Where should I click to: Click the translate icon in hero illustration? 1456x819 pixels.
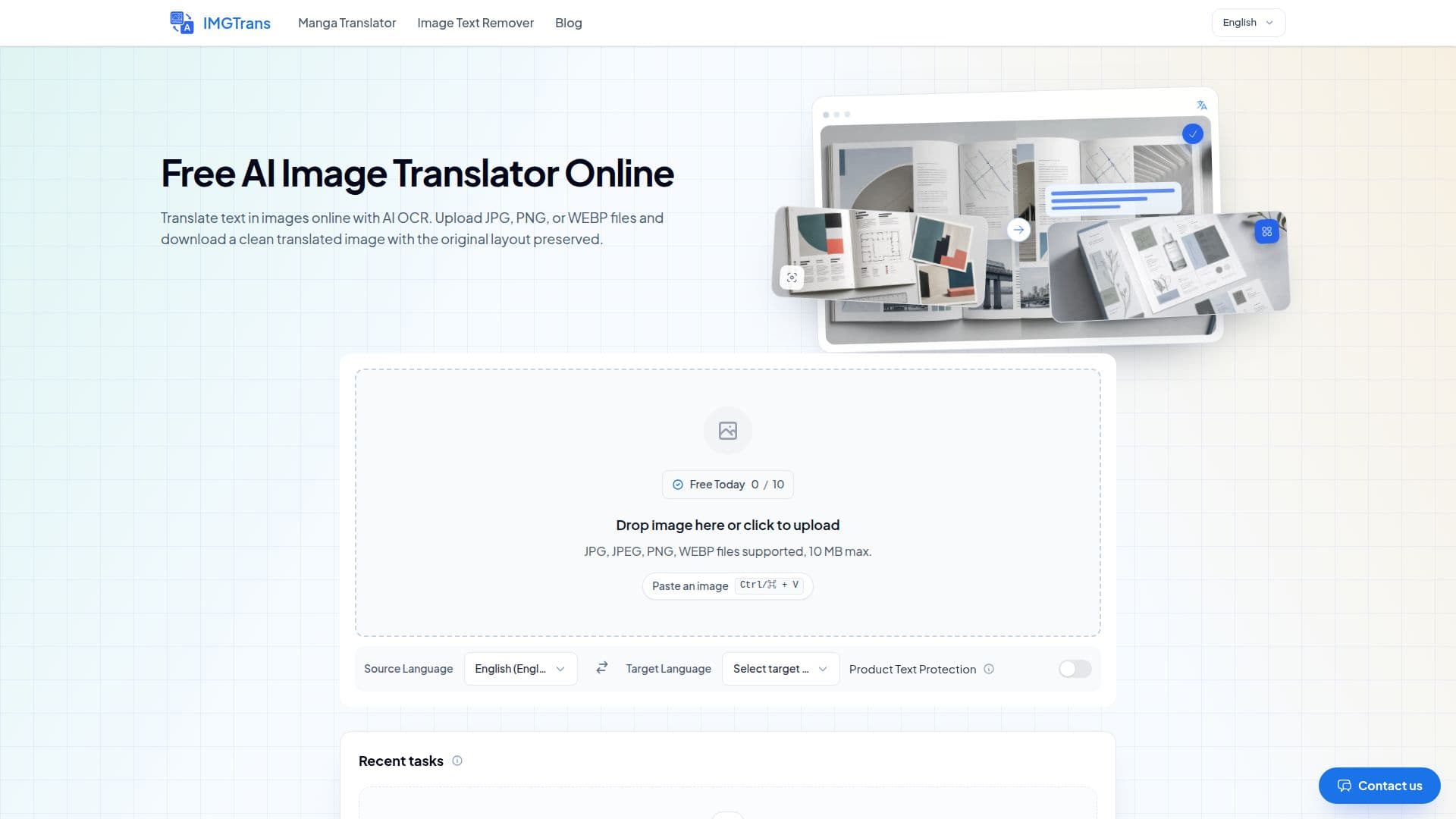click(x=1202, y=105)
